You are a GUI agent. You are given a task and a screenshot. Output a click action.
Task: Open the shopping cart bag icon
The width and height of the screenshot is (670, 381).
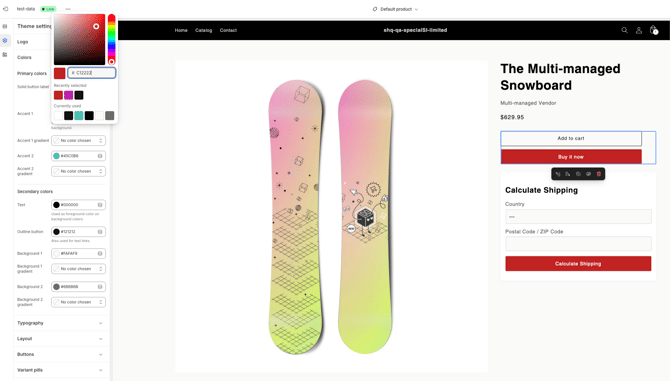coord(653,30)
